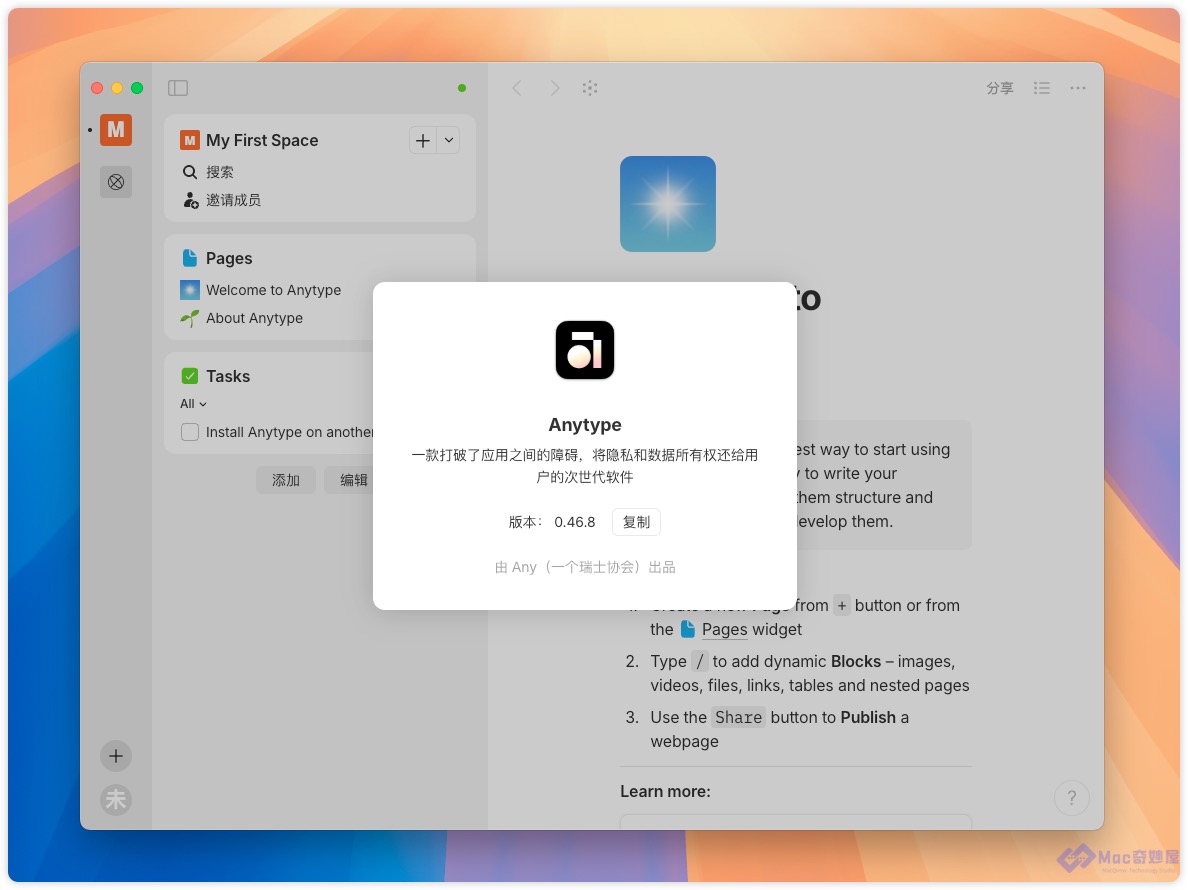Go forward with the right arrow
The height and width of the screenshot is (890, 1188).
[555, 88]
